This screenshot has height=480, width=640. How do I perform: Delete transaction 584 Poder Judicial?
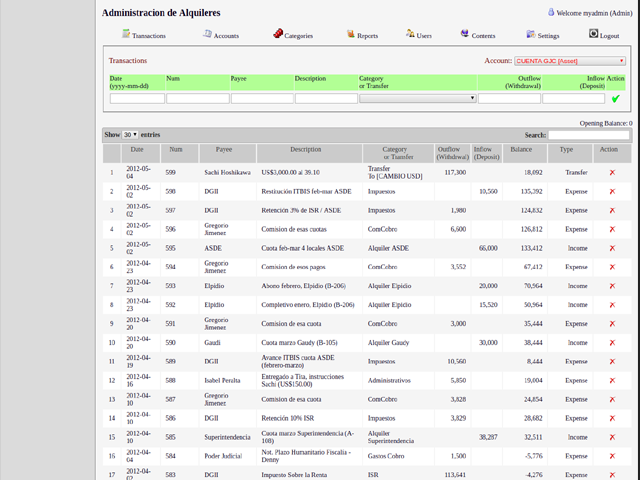pos(612,456)
